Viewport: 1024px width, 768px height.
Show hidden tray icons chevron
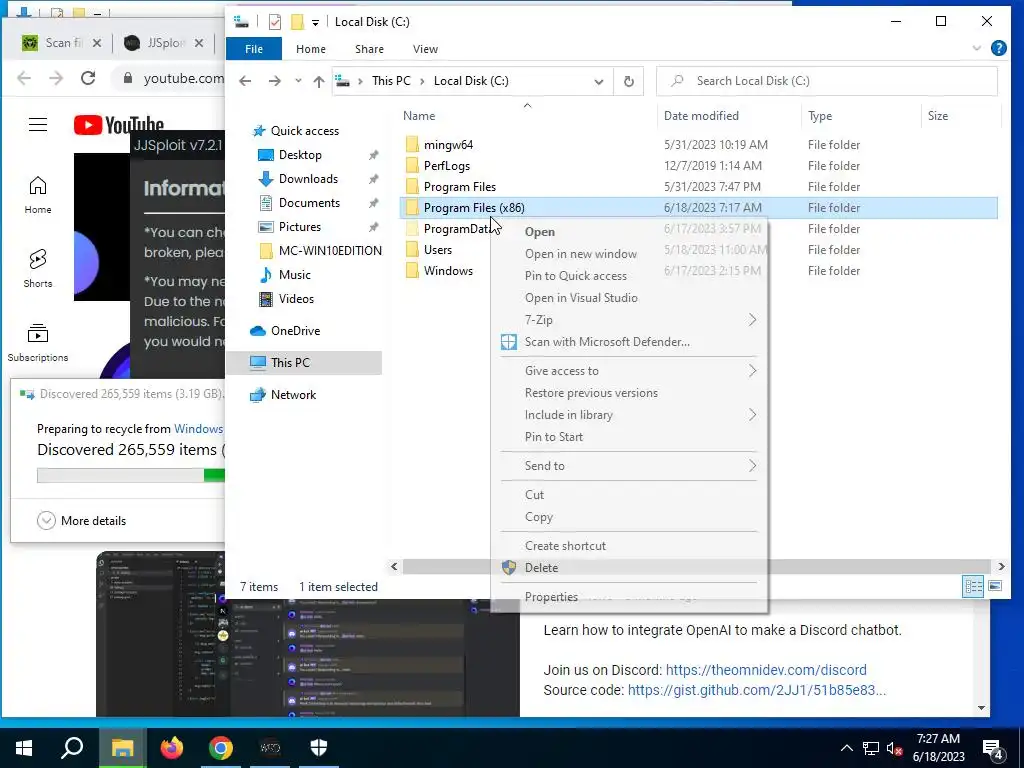pos(846,748)
